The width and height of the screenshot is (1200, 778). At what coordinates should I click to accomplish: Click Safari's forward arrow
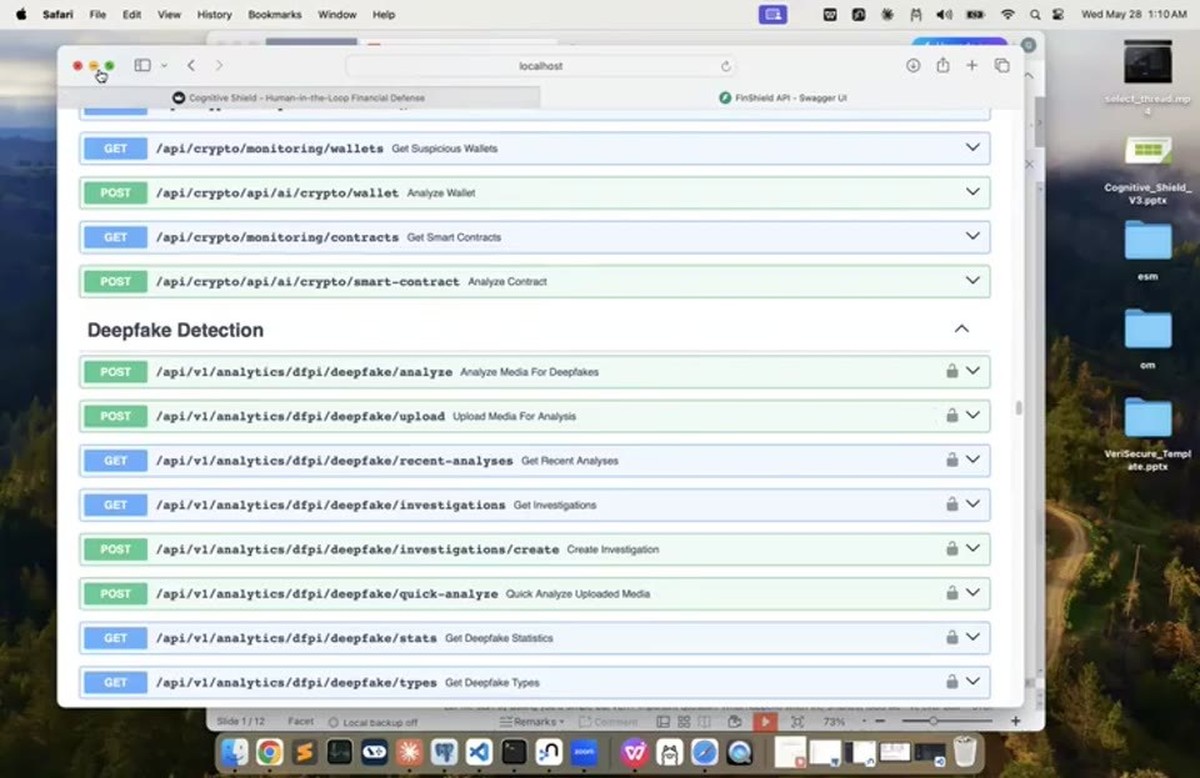pyautogui.click(x=219, y=65)
